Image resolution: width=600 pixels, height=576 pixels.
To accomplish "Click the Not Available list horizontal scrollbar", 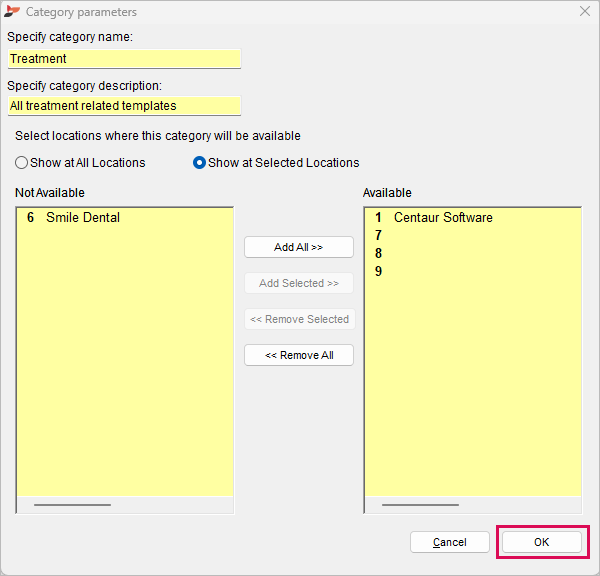I will click(x=125, y=505).
